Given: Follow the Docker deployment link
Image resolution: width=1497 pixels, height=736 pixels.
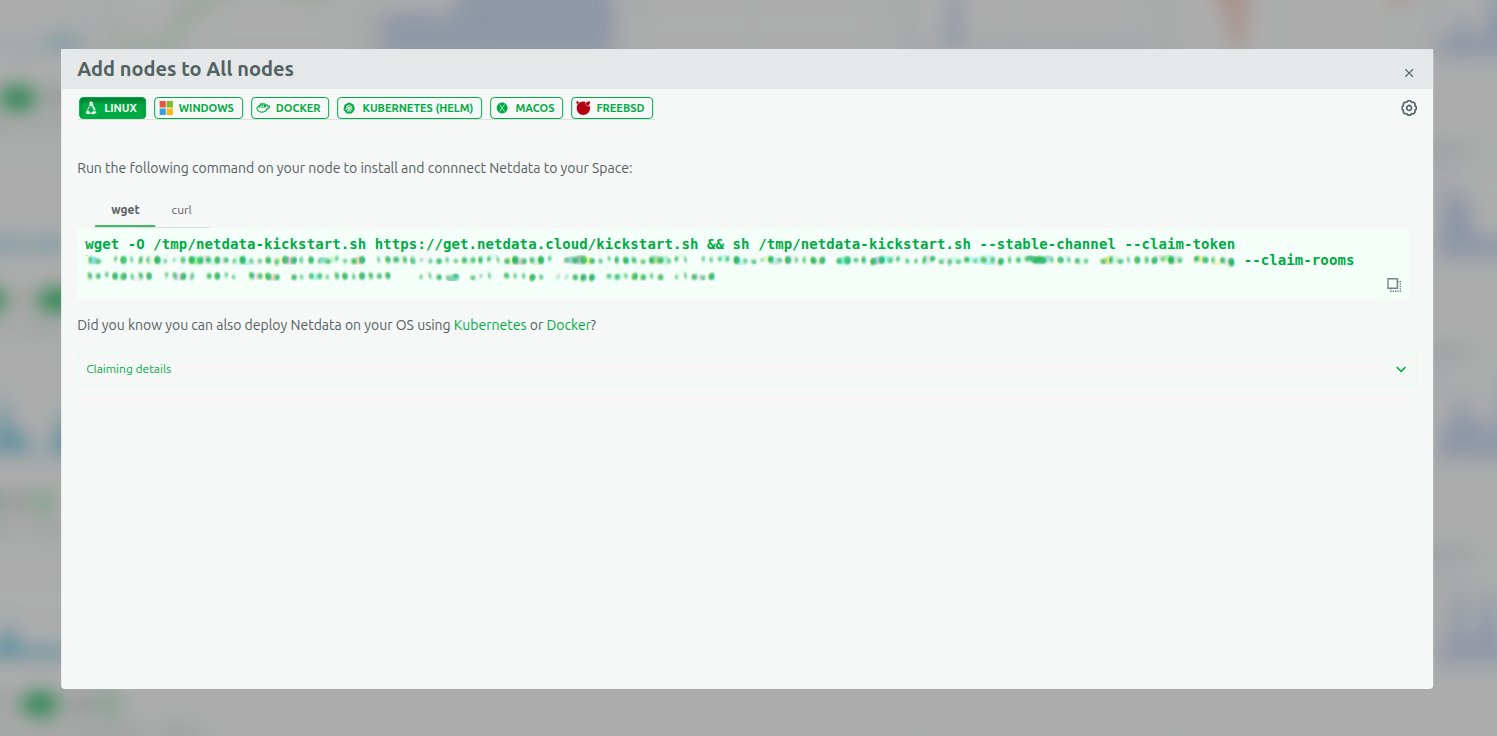Looking at the screenshot, I should [x=568, y=325].
